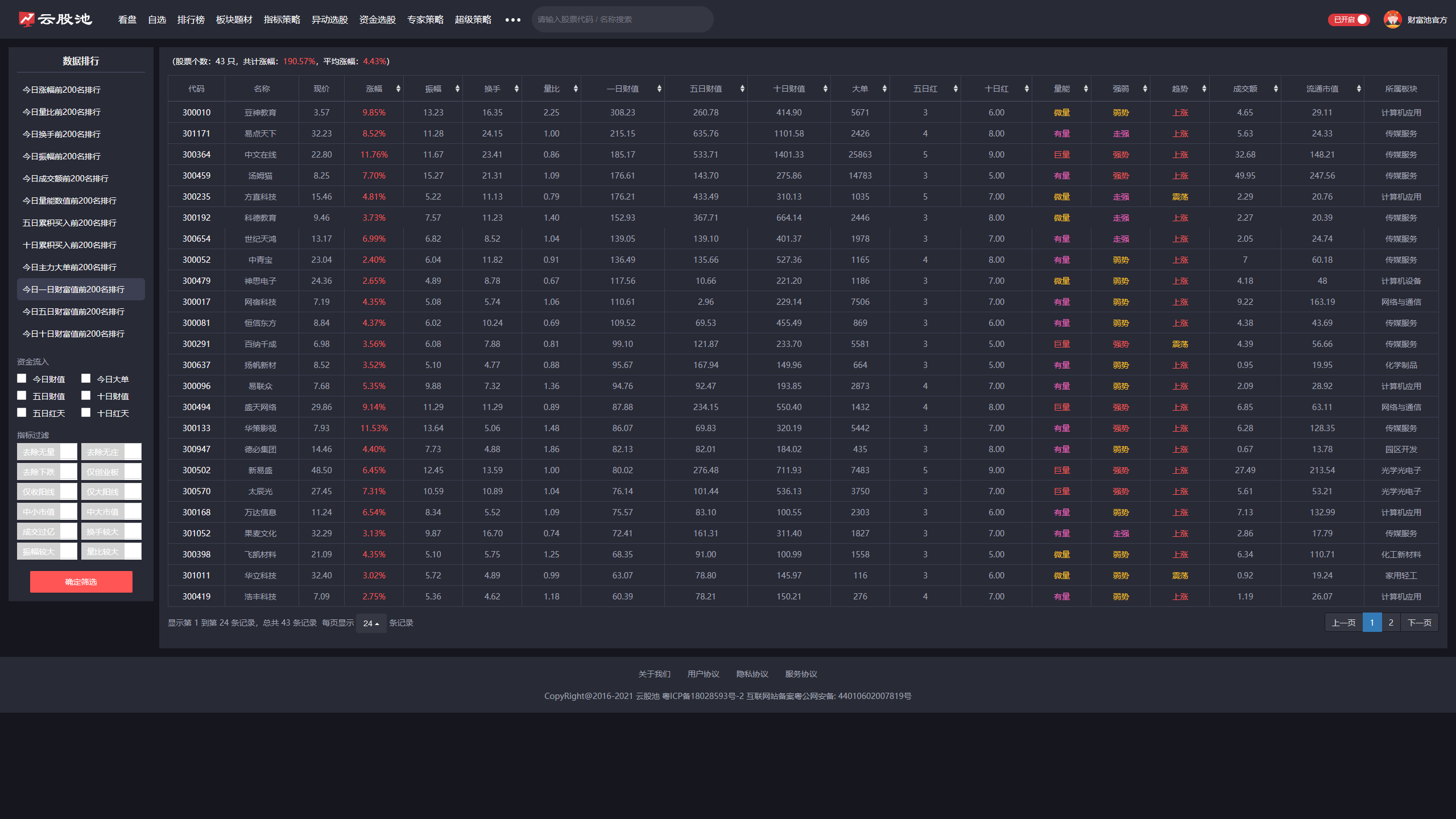
Task: Select 今日涨幅前200名排行 in sidebar
Action: click(x=81, y=90)
